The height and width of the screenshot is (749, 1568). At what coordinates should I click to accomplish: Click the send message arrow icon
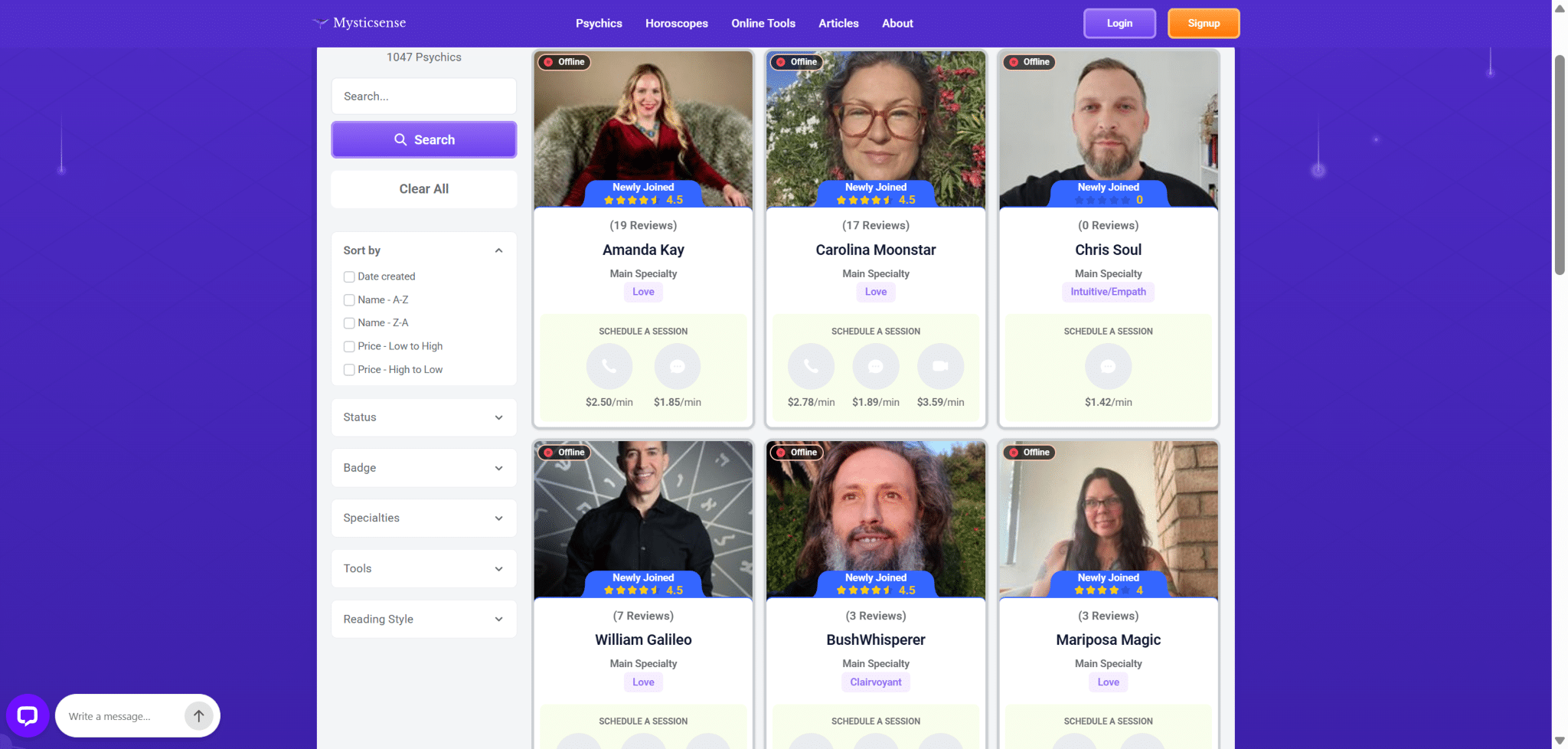[x=198, y=716]
